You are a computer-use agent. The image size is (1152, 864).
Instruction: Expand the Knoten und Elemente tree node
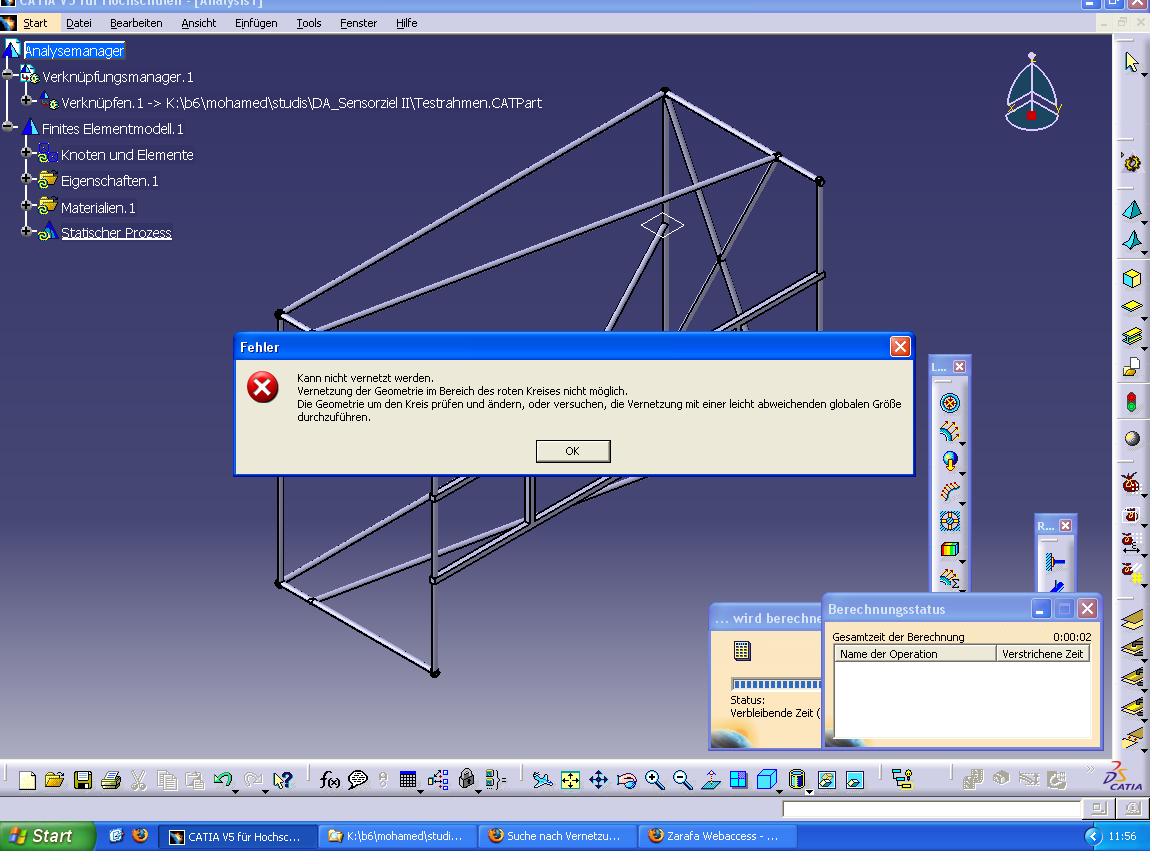(26, 153)
